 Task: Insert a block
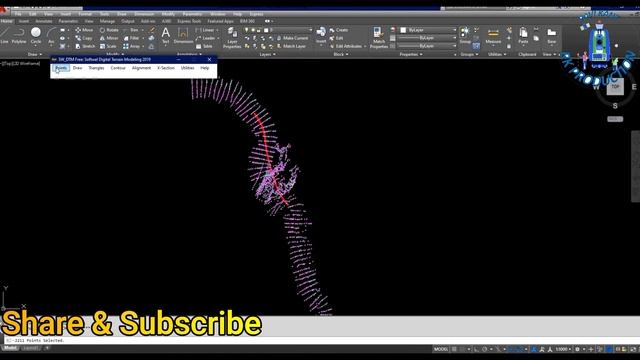(x=321, y=36)
